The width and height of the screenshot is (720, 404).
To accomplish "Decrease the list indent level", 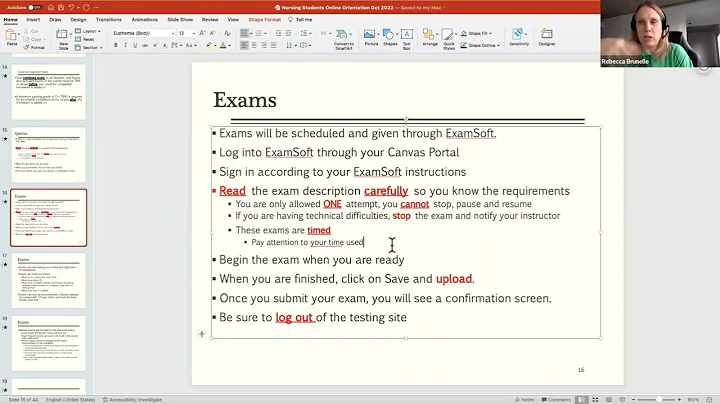I will [278, 33].
